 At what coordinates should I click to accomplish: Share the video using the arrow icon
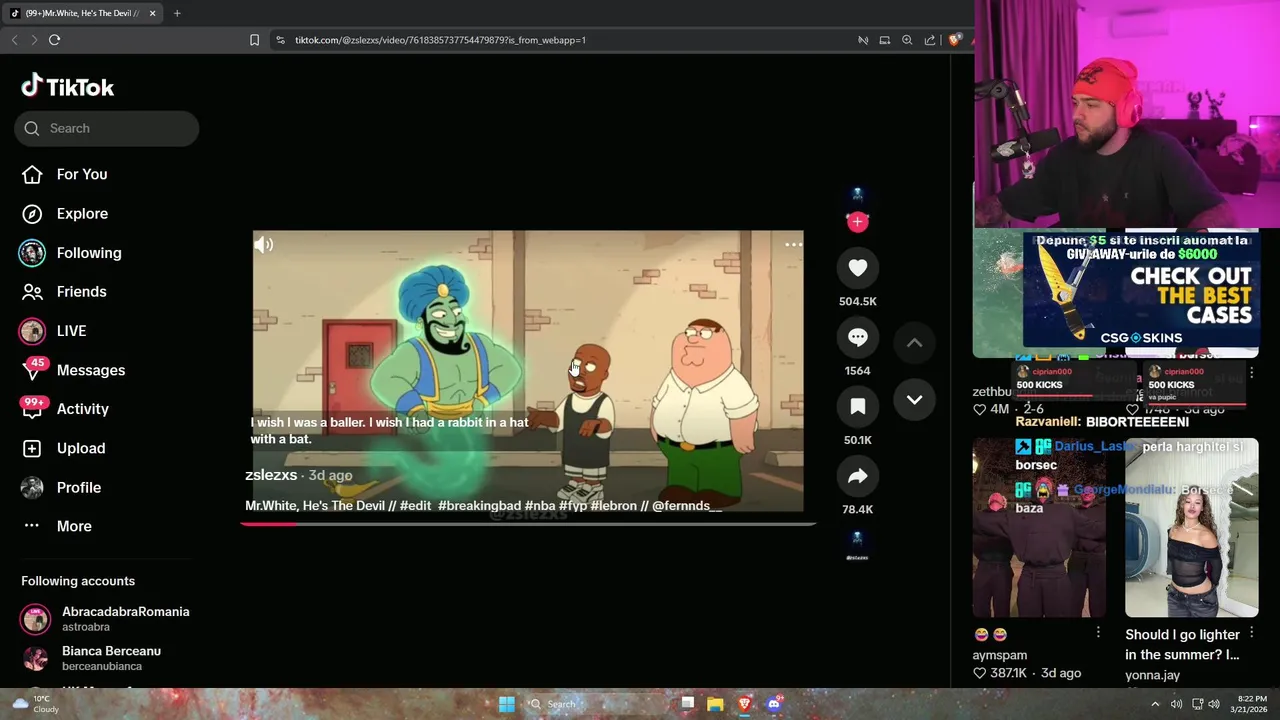[857, 477]
